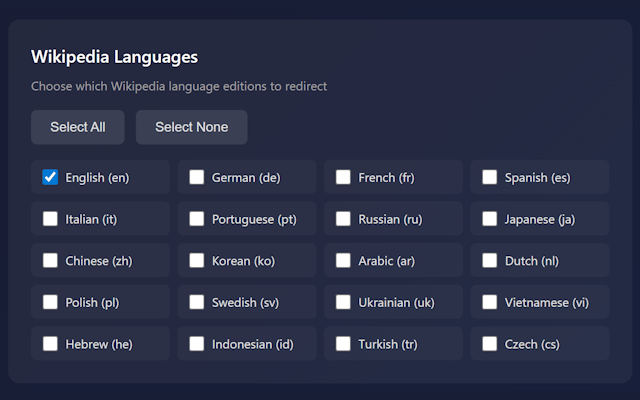The height and width of the screenshot is (400, 640).
Task: Enable Portuguese (pt) redirect checkbox
Action: click(x=197, y=219)
